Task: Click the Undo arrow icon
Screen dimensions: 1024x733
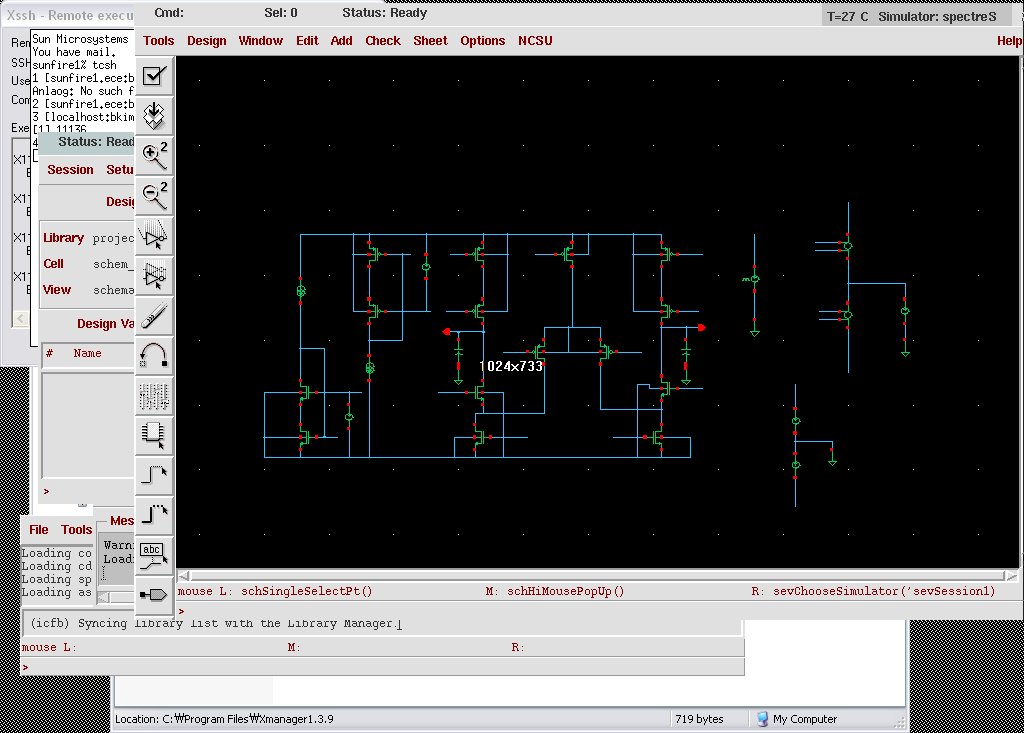Action: [154, 355]
